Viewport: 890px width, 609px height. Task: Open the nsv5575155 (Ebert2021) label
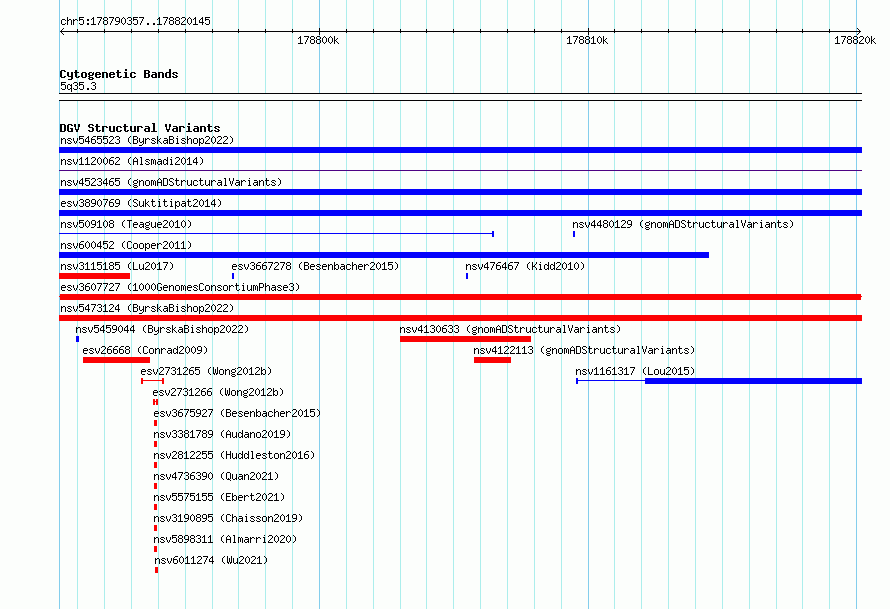[219, 497]
